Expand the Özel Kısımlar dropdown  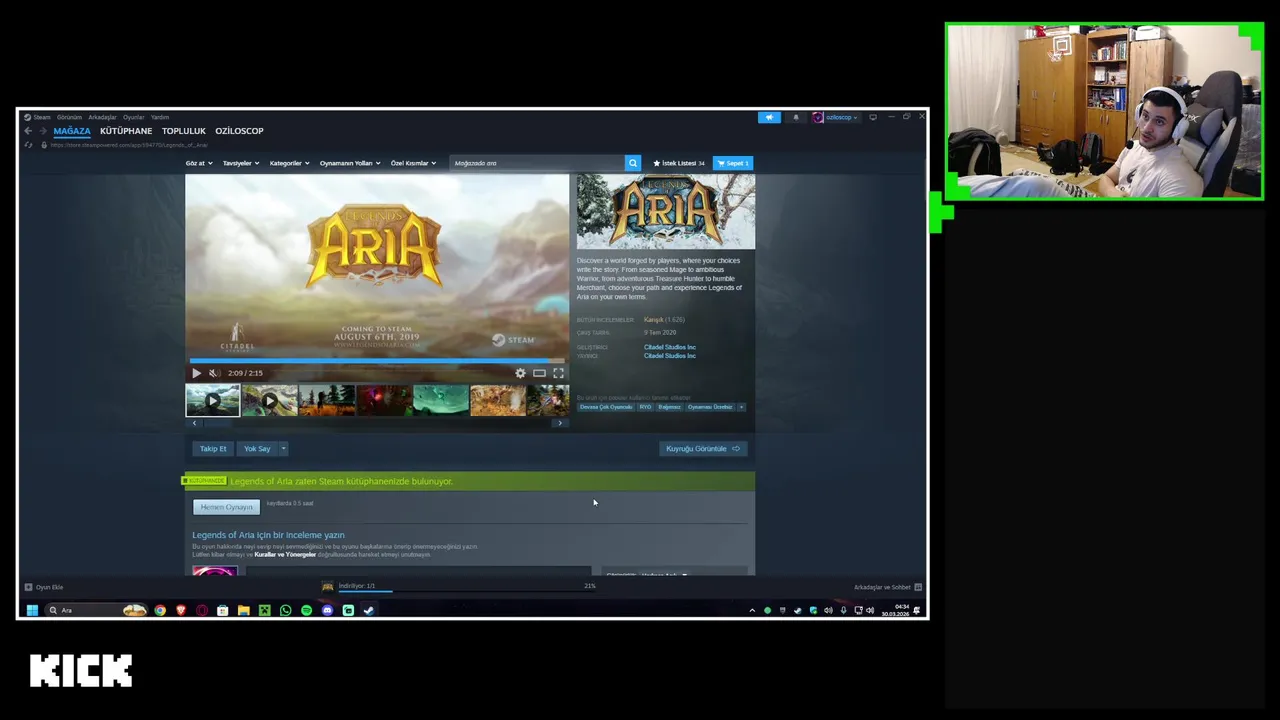click(413, 163)
